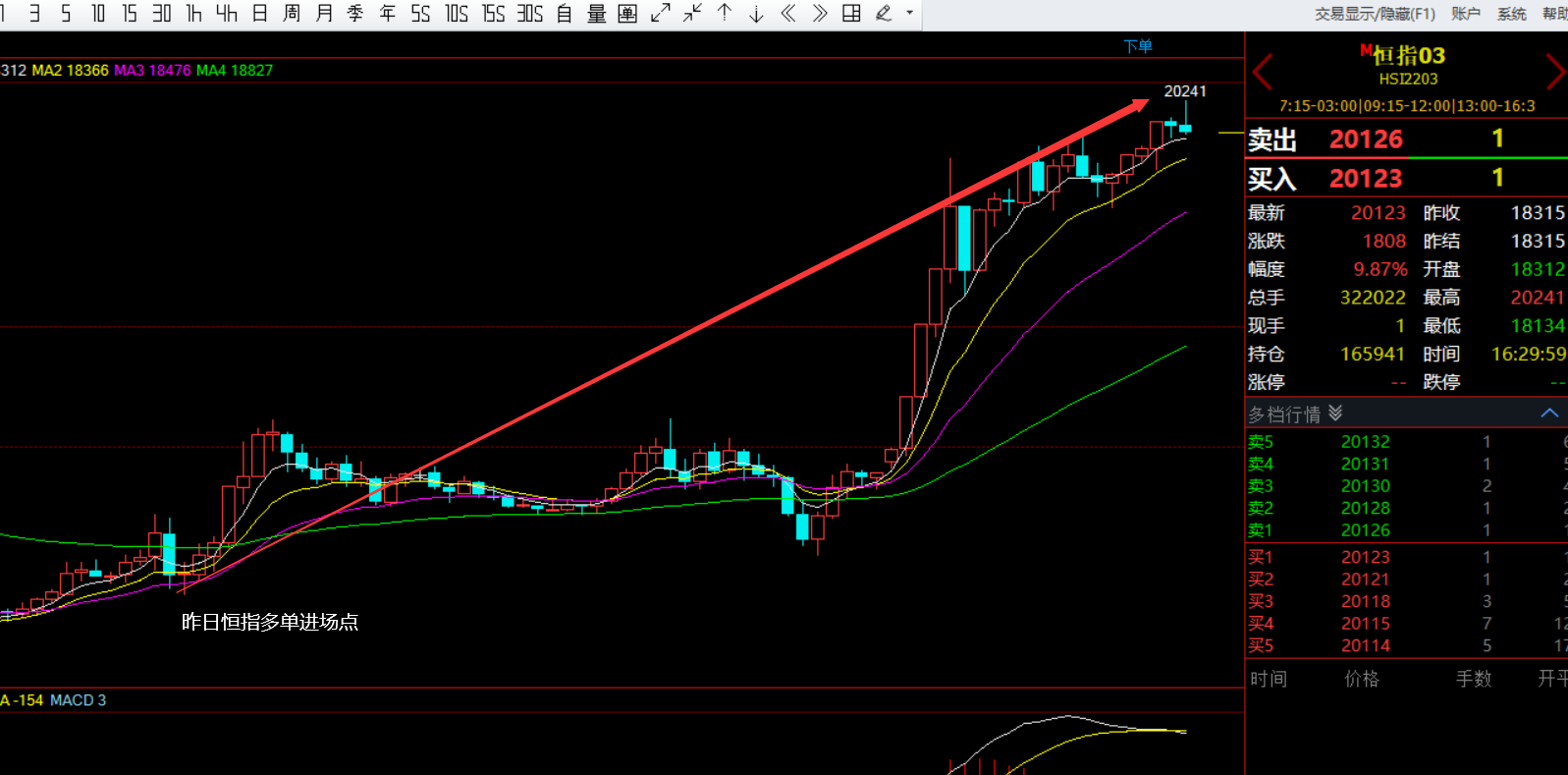Click the down arrow toolbar icon

pos(756,14)
